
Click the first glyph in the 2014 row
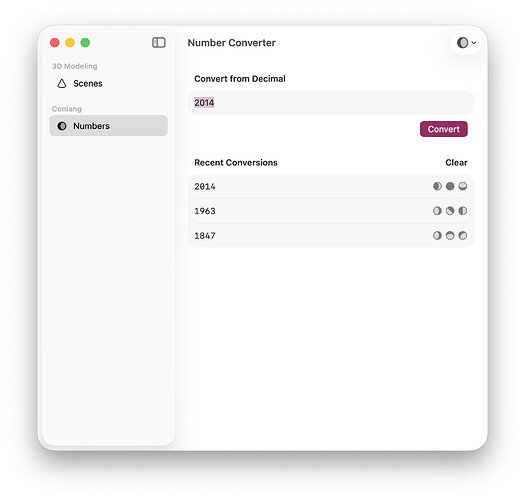pos(437,186)
